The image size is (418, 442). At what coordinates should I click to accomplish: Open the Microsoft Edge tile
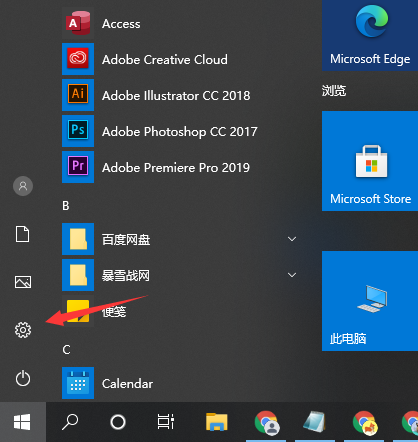click(x=370, y=35)
